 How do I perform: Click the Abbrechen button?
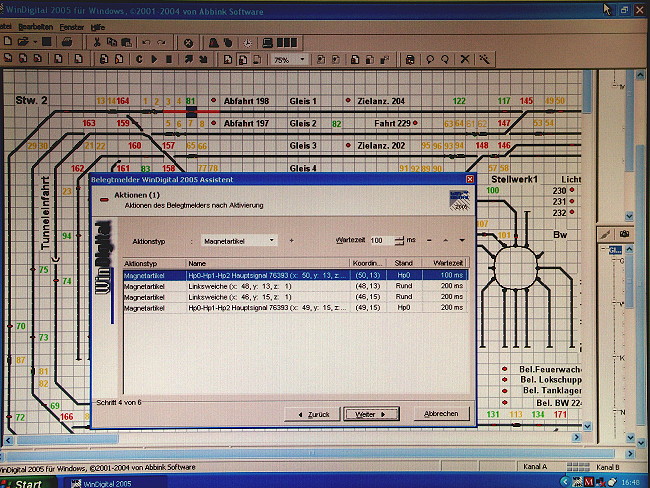(441, 413)
